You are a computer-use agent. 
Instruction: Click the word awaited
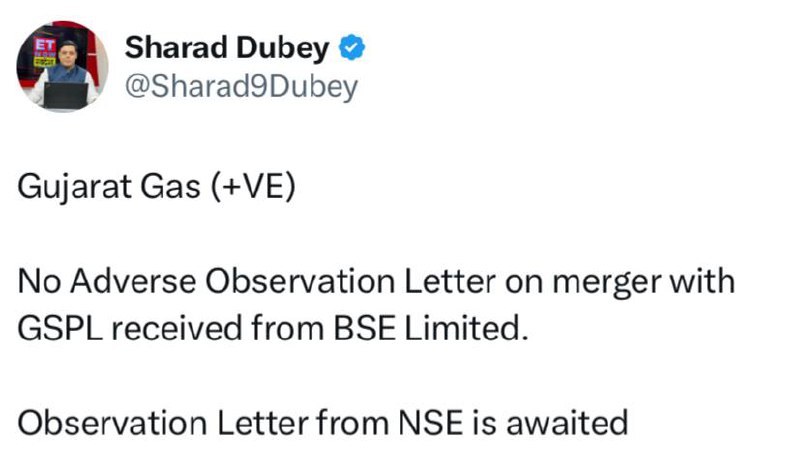[567, 423]
